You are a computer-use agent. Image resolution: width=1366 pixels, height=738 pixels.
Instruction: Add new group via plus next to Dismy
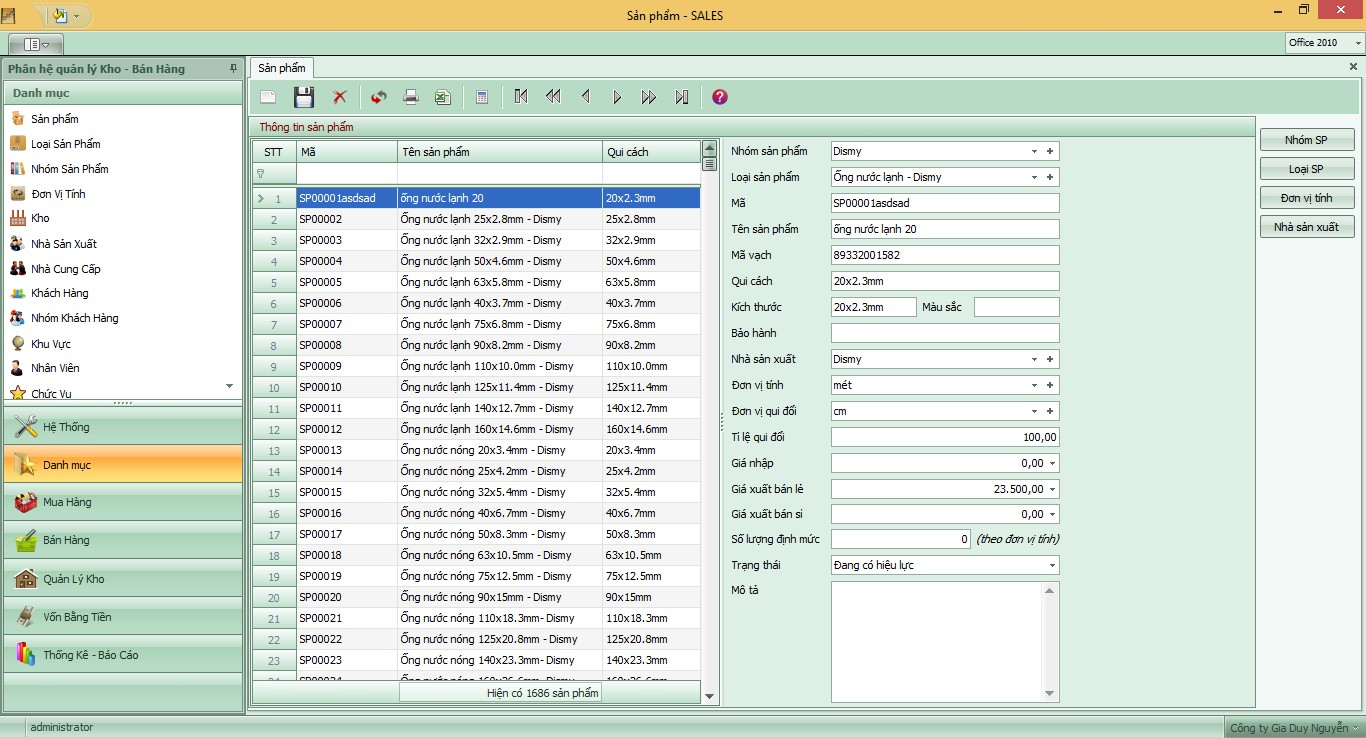(1050, 152)
